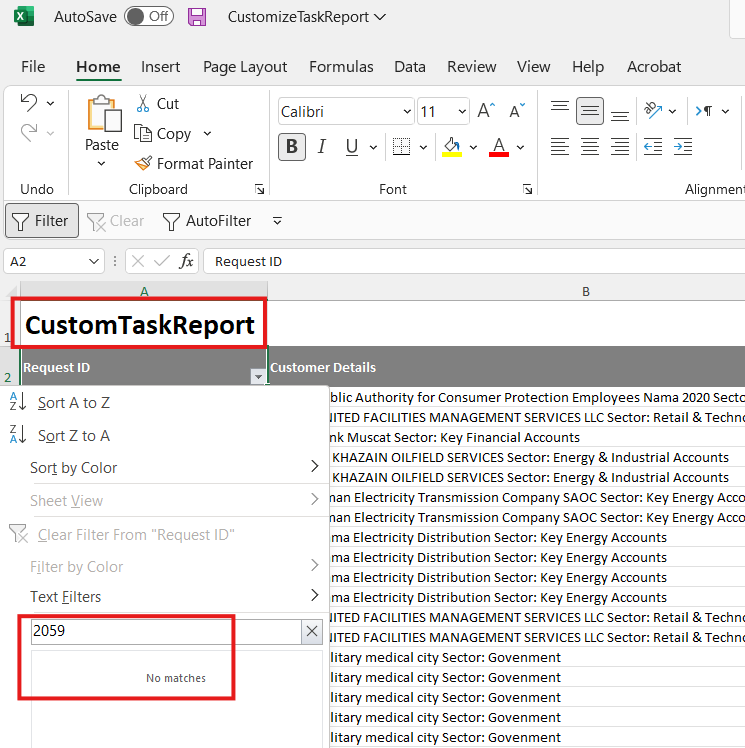Open the Calibri font name dropdown
This screenshot has height=748, width=745.
406,112
